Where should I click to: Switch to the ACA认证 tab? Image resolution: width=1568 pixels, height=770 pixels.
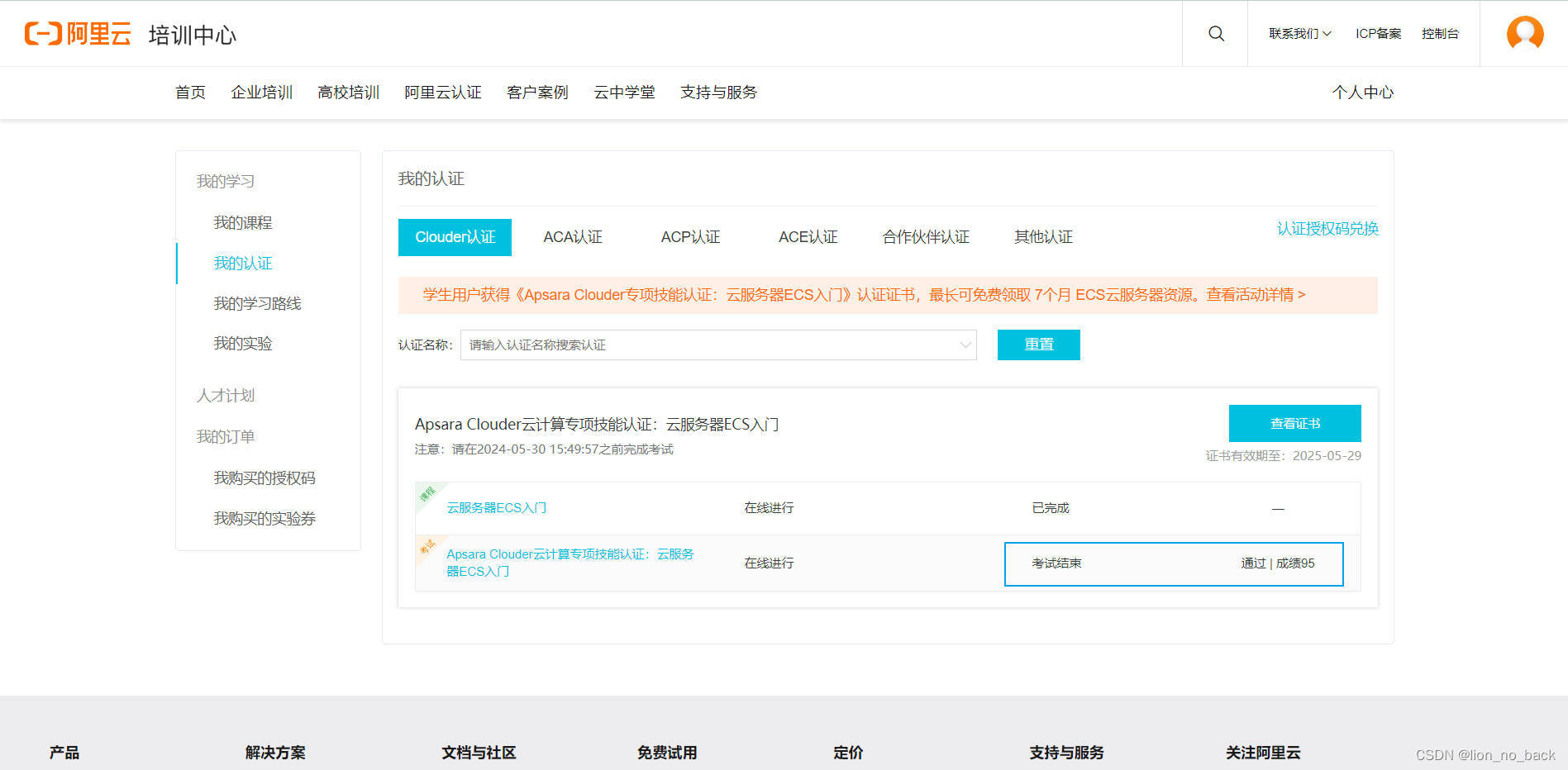(x=573, y=237)
